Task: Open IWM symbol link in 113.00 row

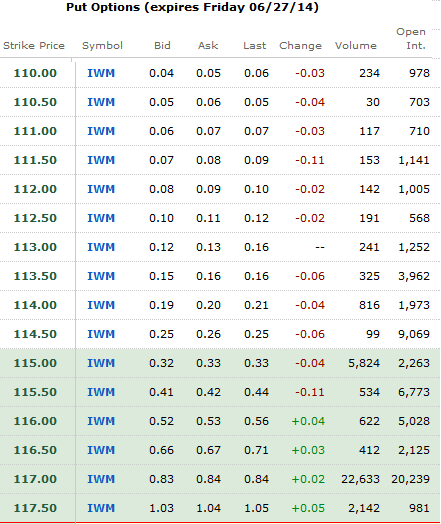Action: pyautogui.click(x=101, y=247)
